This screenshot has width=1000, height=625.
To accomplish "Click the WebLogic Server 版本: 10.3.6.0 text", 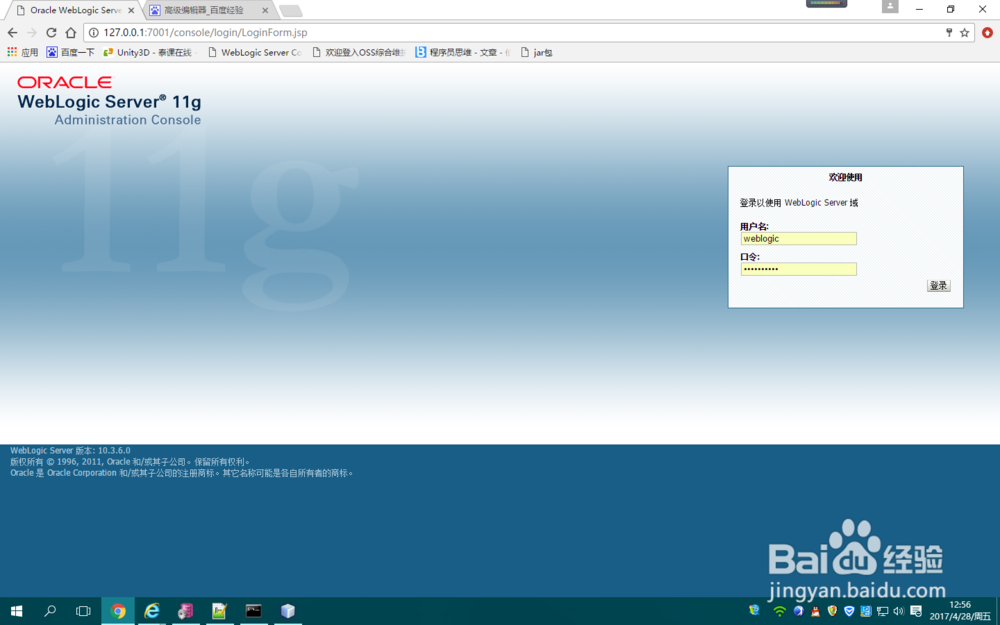I will click(70, 450).
